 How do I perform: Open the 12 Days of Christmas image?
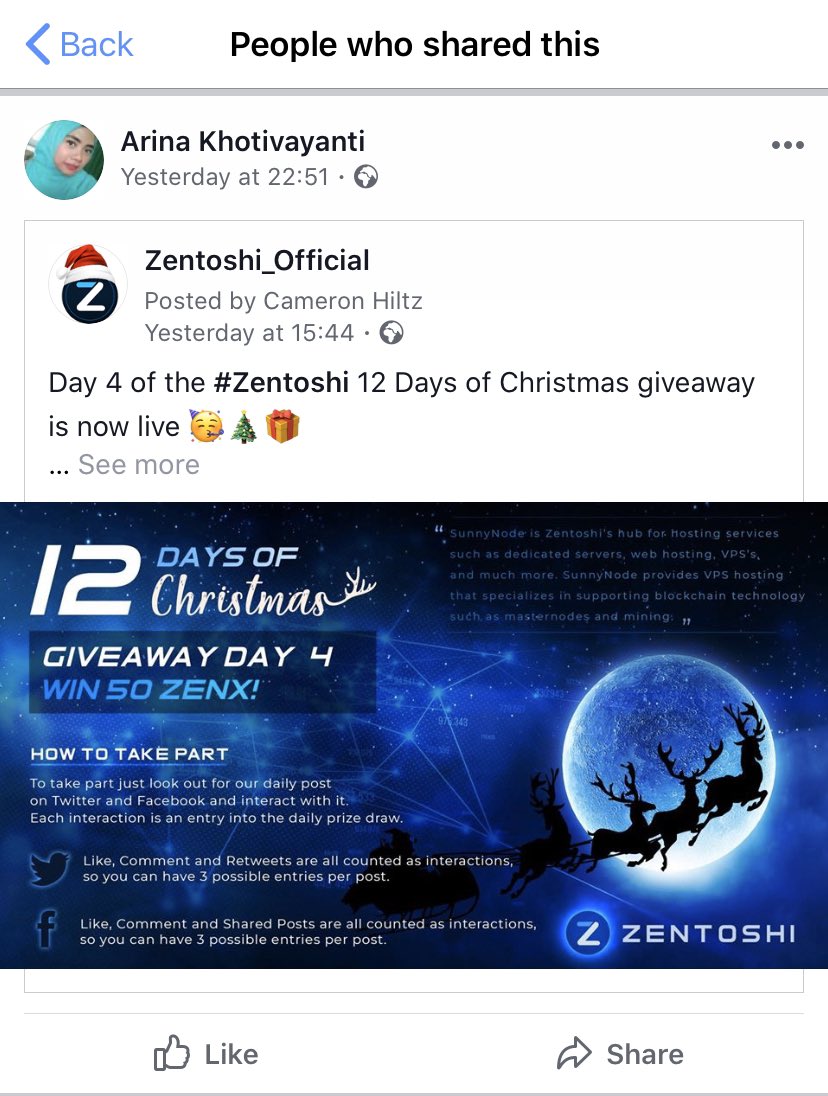tap(414, 735)
